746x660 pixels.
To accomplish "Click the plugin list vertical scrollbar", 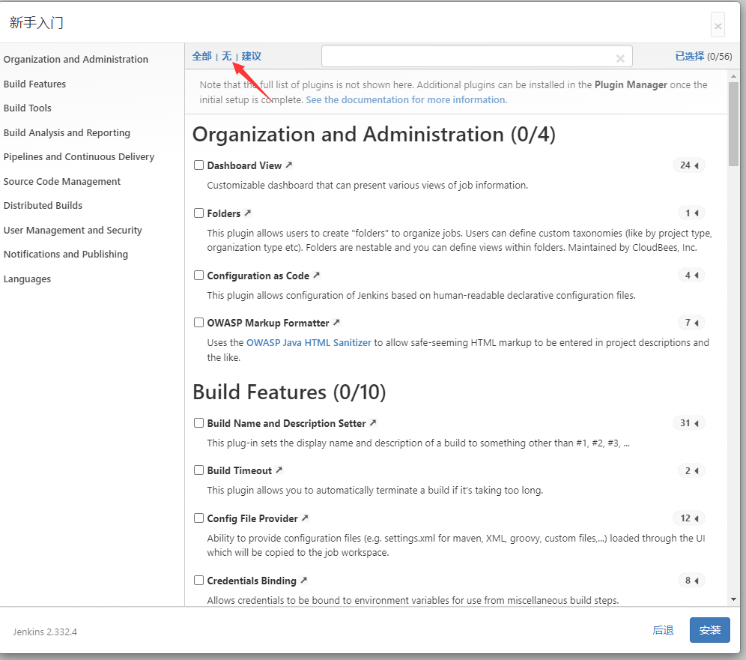I will click(x=735, y=130).
